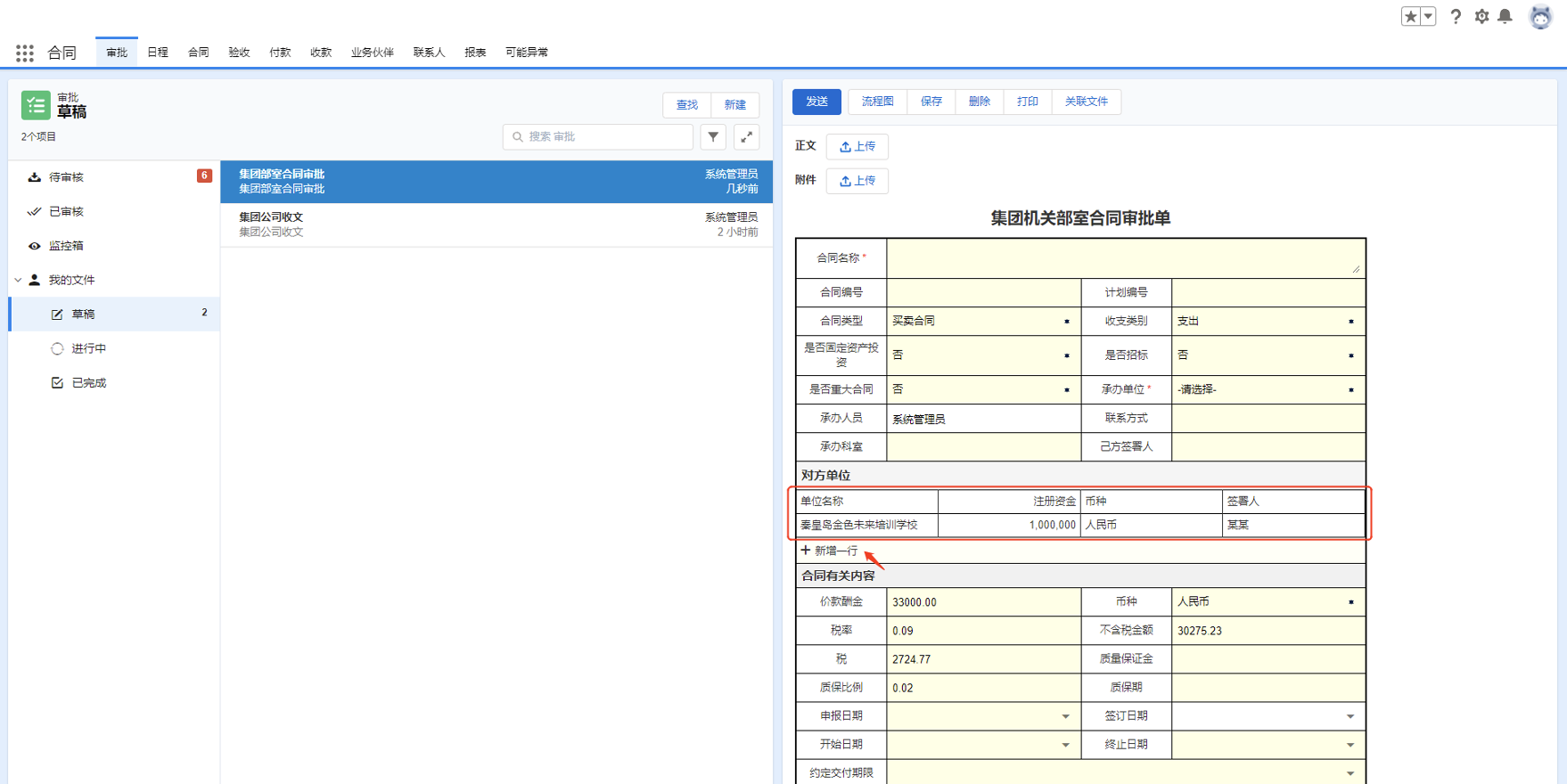
Task: Click the blue 发送 button
Action: 816,102
